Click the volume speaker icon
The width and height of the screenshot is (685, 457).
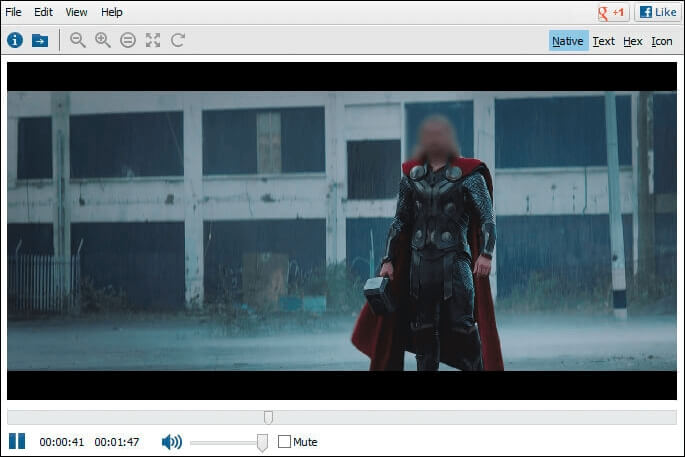[x=172, y=442]
